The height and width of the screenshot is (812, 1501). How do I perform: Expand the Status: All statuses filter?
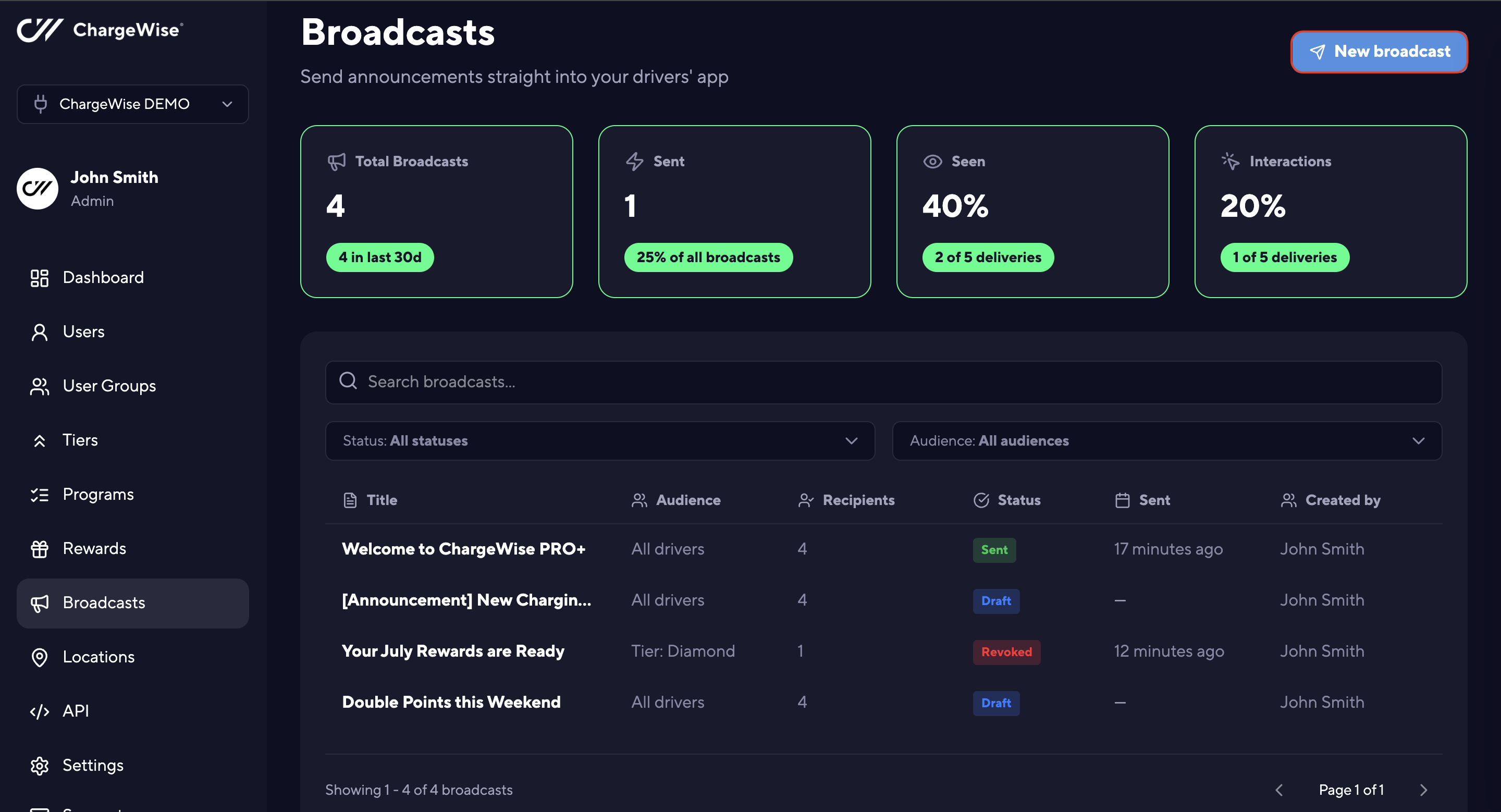click(599, 441)
